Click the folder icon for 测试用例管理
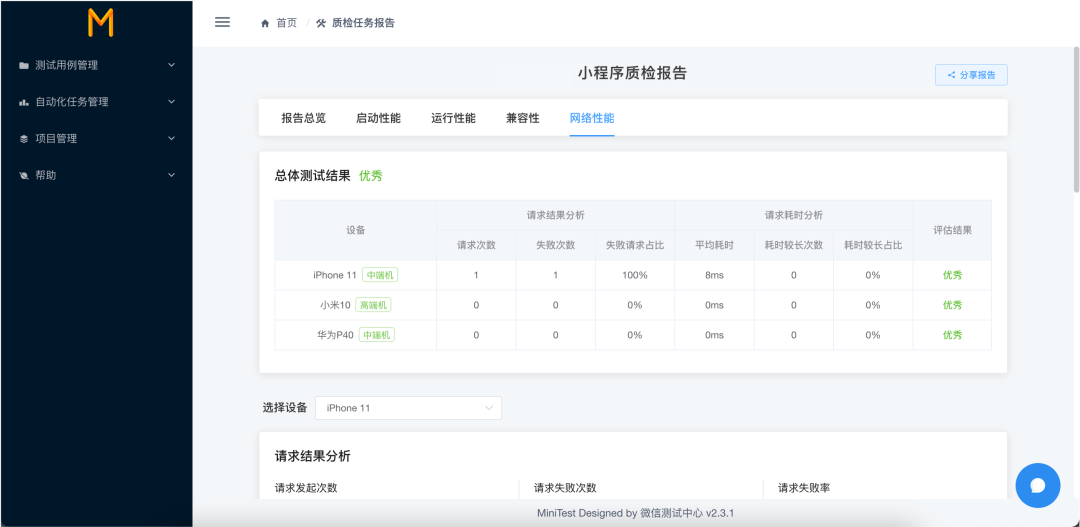Screen dimensions: 1080x527 tap(24, 65)
